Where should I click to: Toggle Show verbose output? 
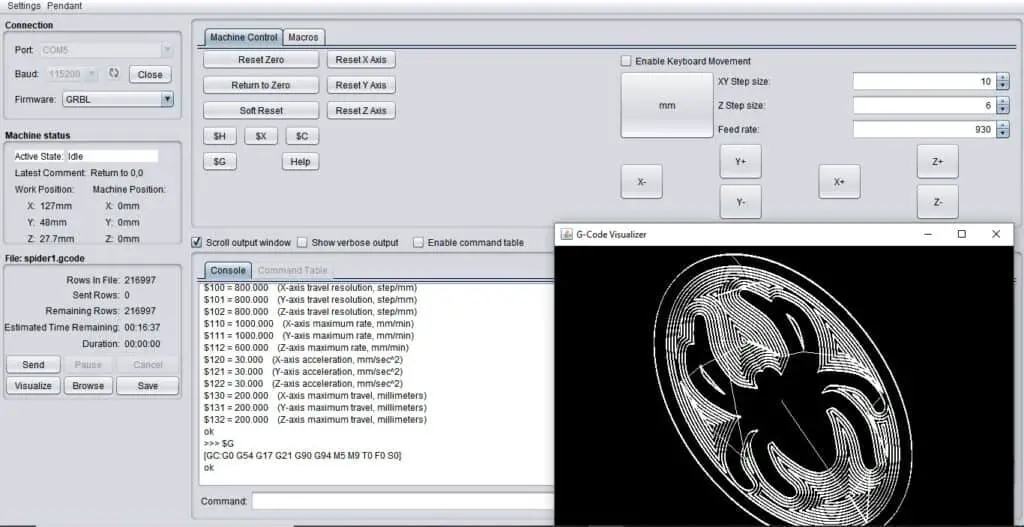coord(302,242)
